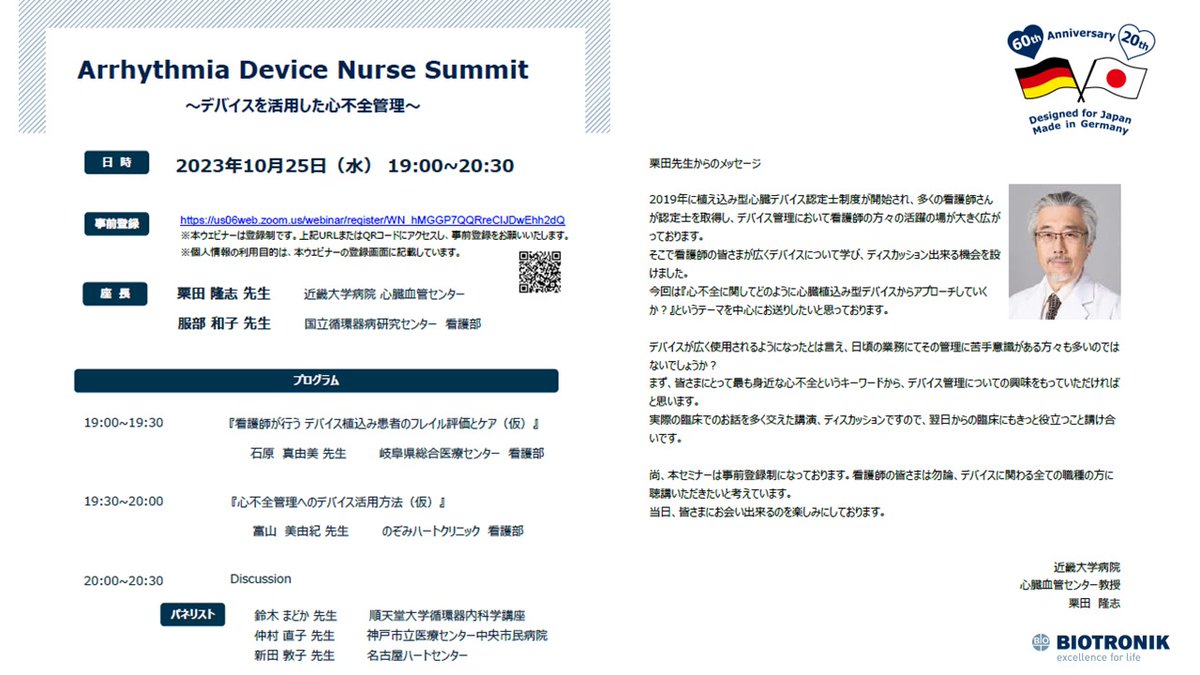
Task: Click the パネリスト label badge
Action: 192,615
